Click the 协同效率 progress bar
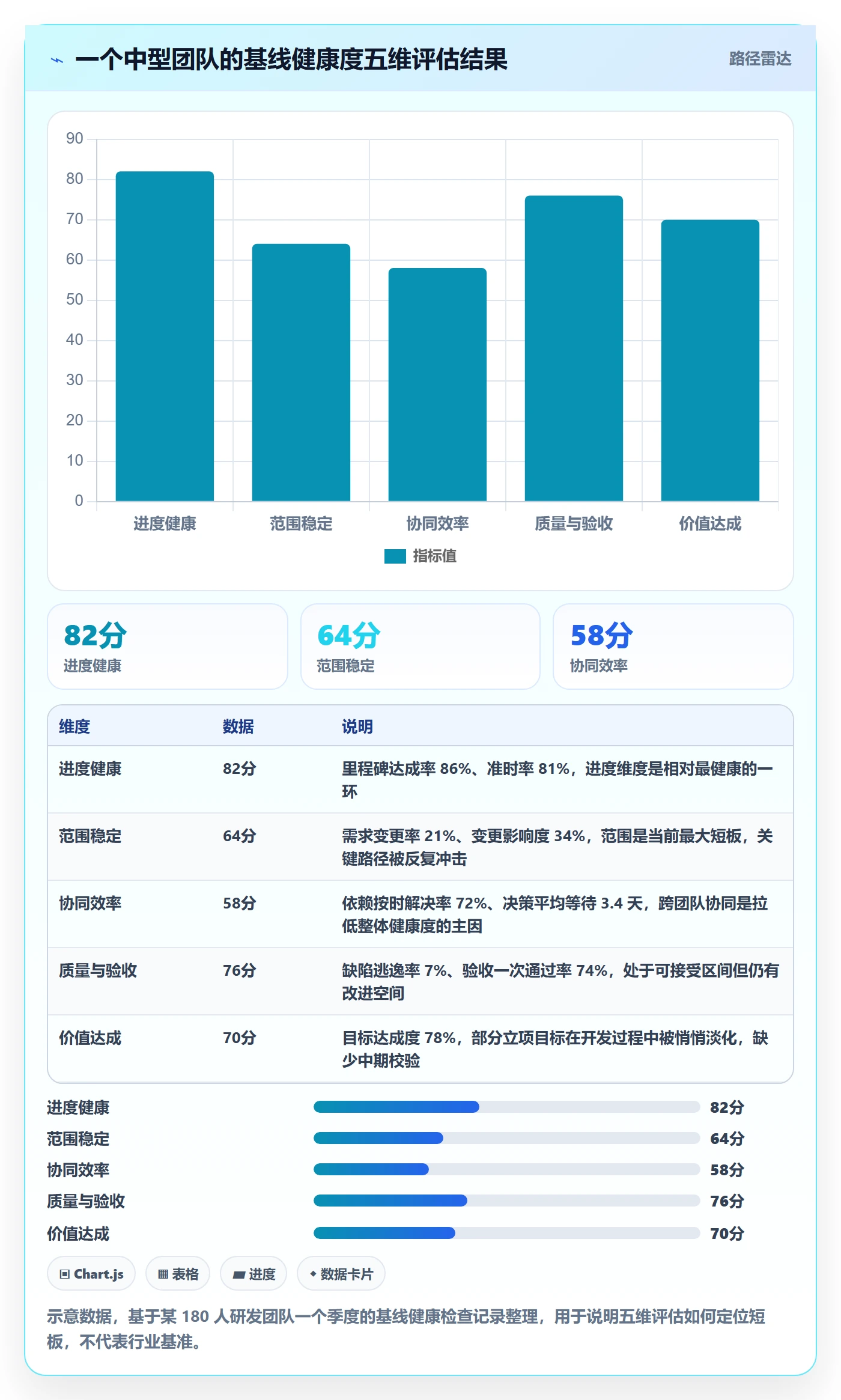Image resolution: width=841 pixels, height=1400 pixels. pos(507,1169)
